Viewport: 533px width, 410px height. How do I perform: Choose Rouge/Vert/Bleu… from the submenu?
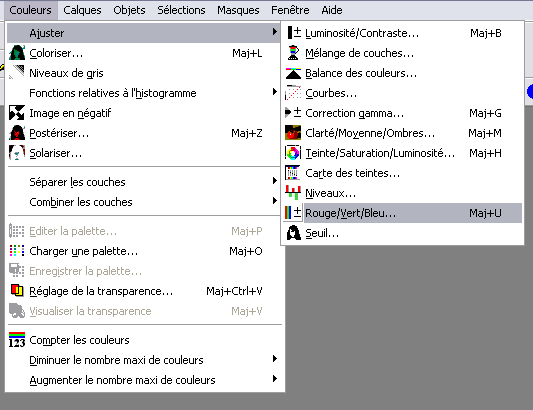(x=402, y=213)
